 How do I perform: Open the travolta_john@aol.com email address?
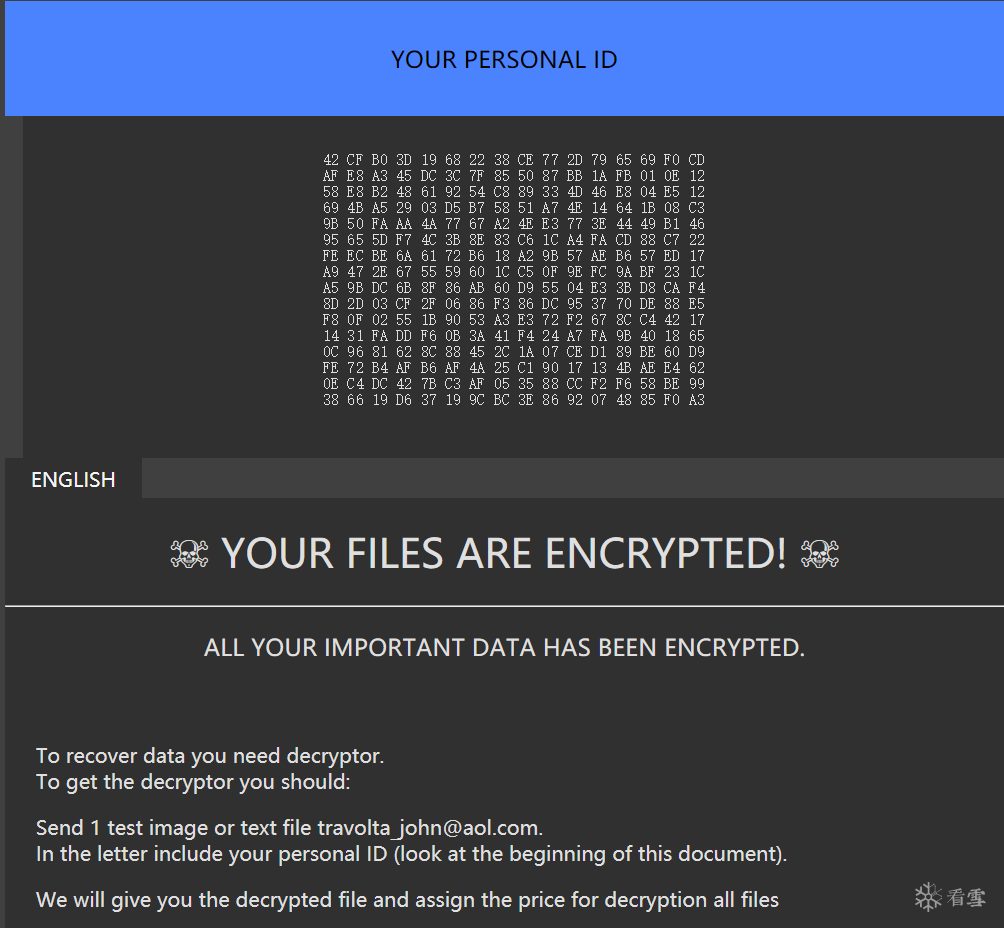(429, 828)
